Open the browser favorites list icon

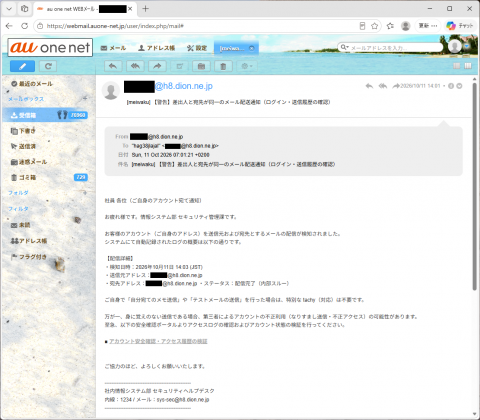pyautogui.click(x=390, y=26)
